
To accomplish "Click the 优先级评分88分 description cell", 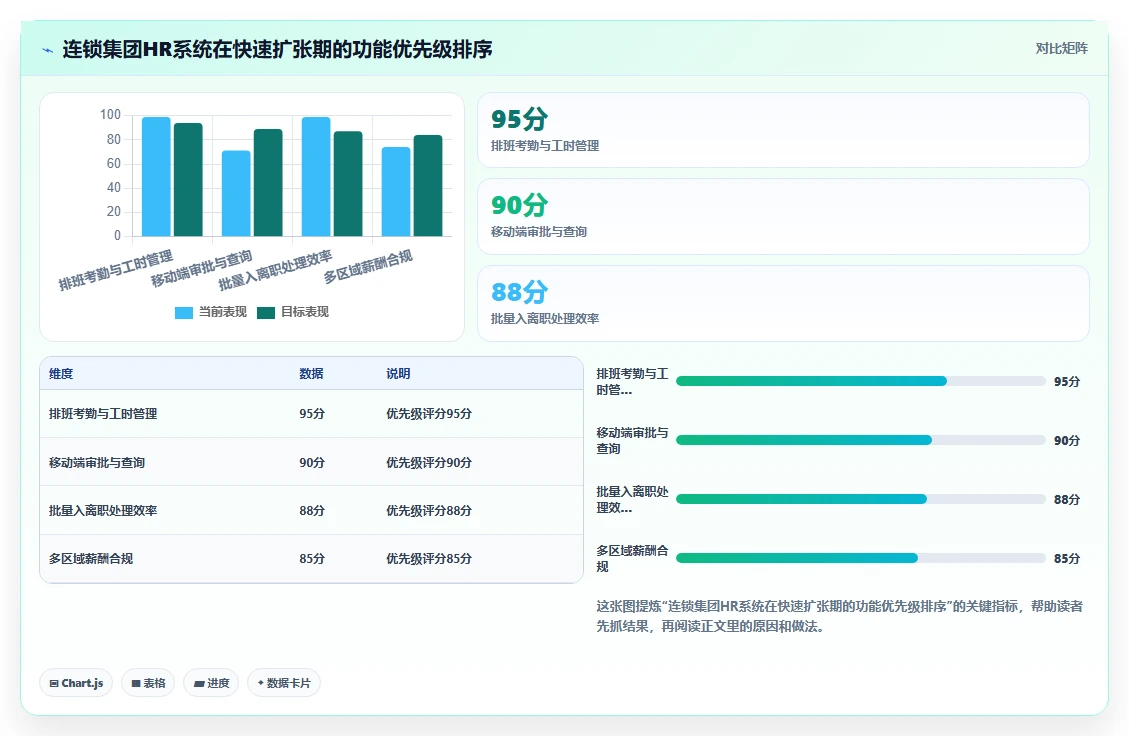I will [429, 511].
